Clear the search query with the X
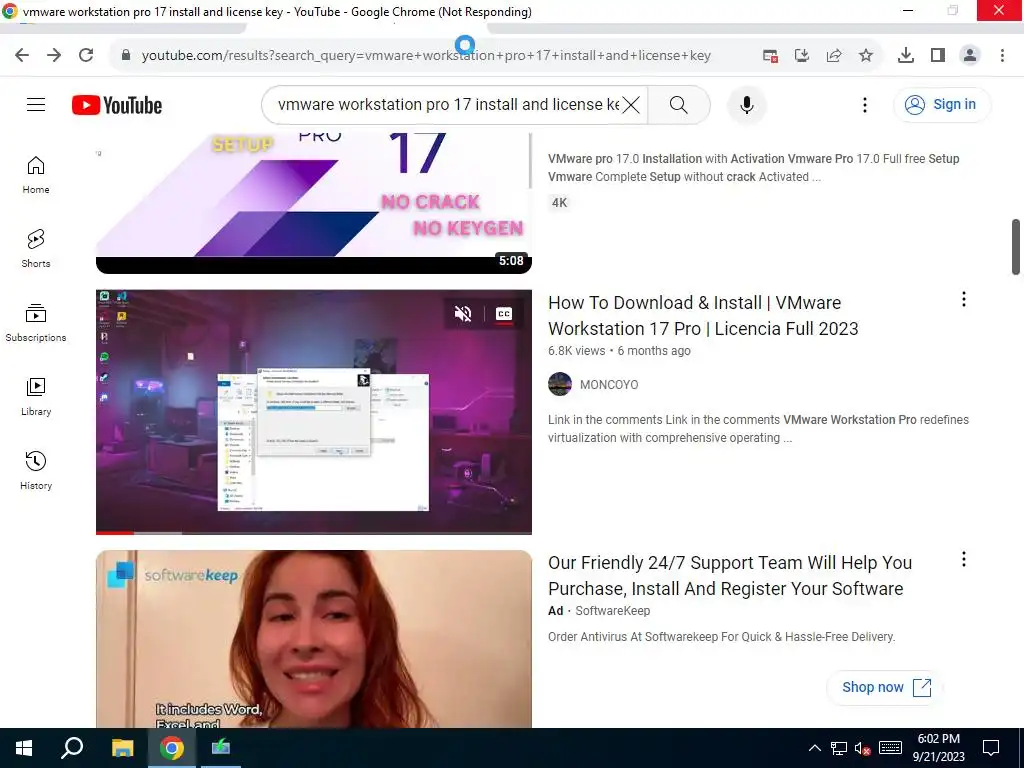 [631, 104]
